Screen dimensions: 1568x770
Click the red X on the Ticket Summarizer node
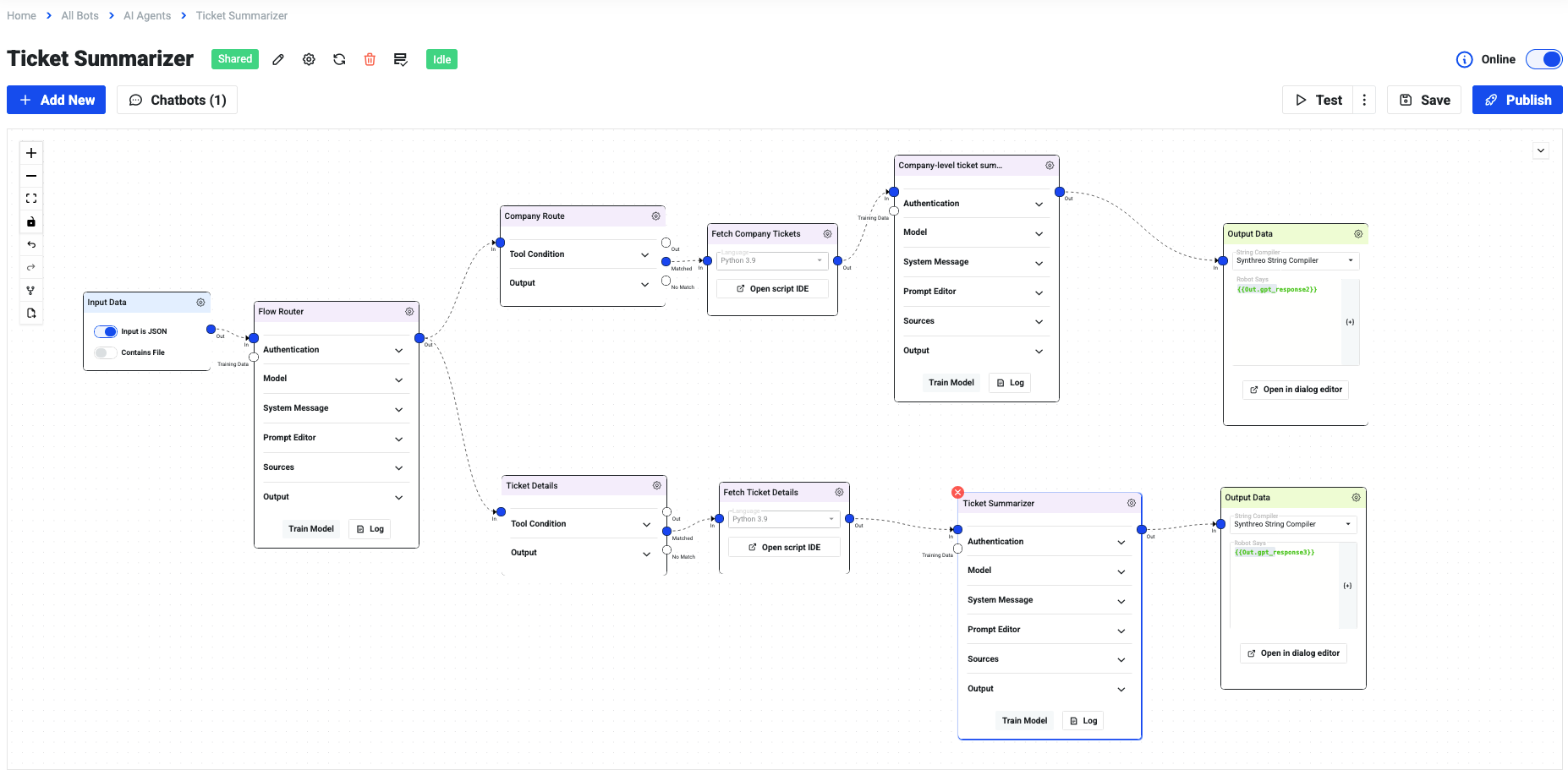coord(957,492)
